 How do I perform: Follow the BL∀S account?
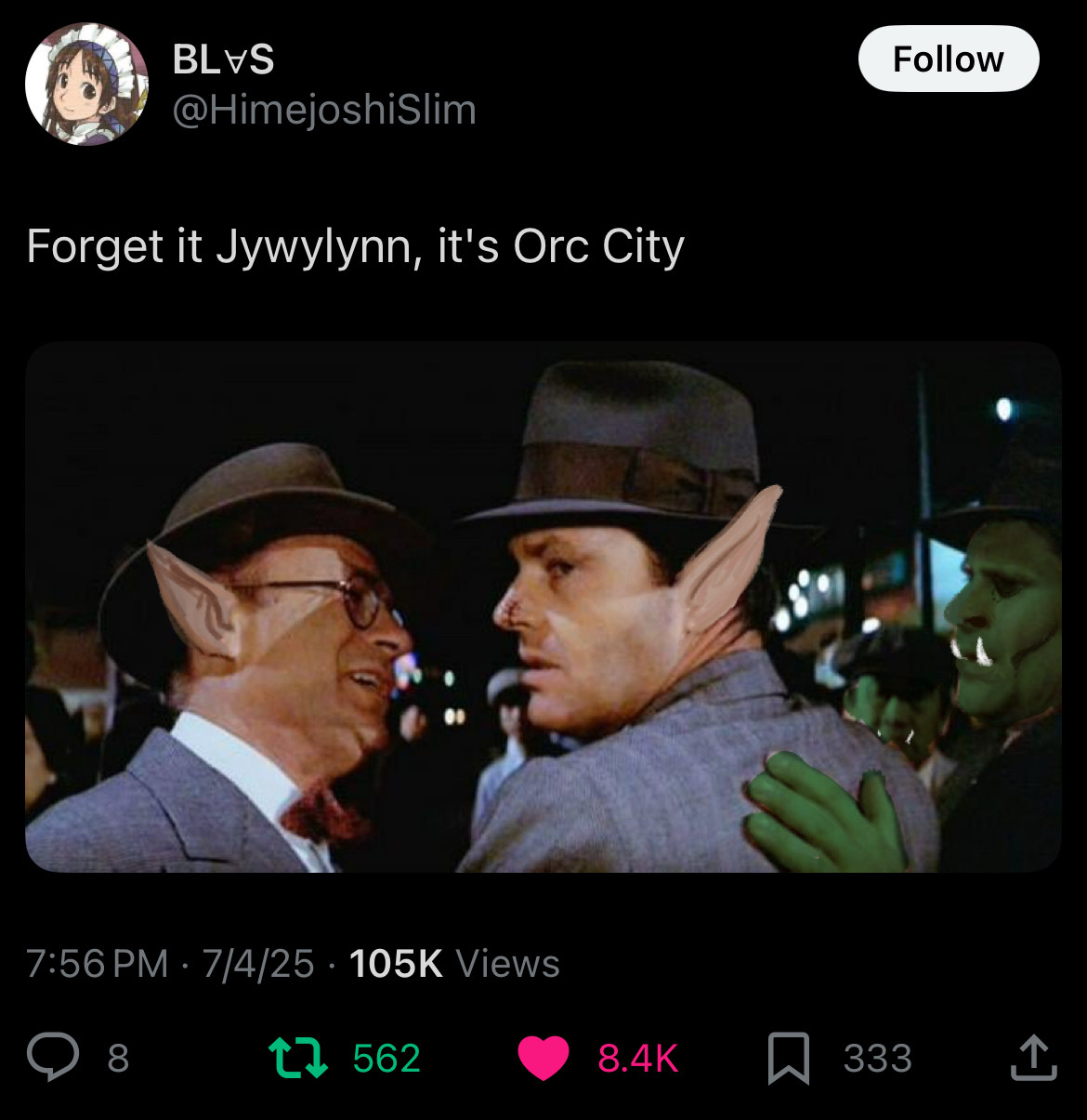pyautogui.click(x=948, y=59)
